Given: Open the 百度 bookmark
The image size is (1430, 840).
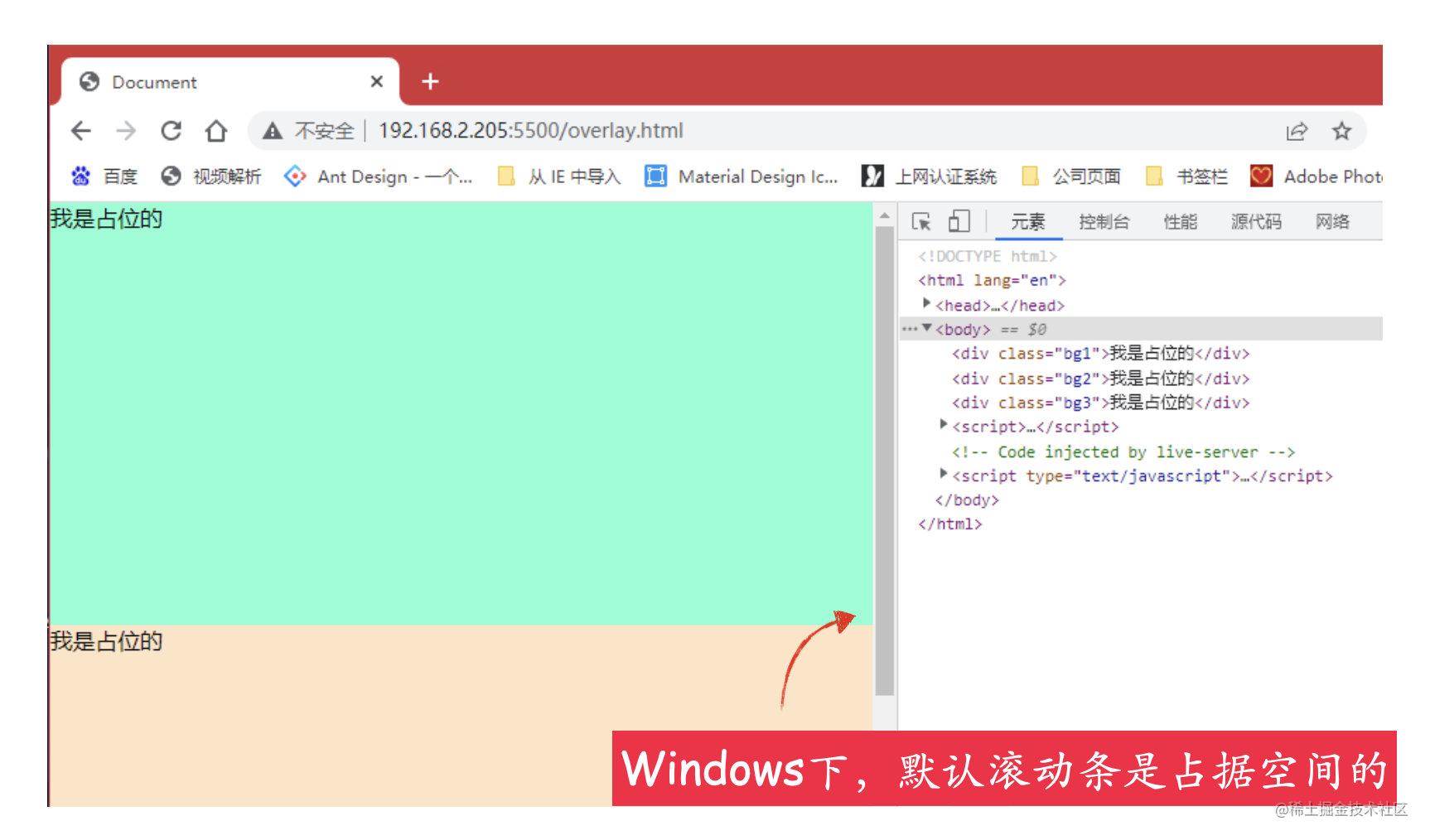Looking at the screenshot, I should coord(104,176).
